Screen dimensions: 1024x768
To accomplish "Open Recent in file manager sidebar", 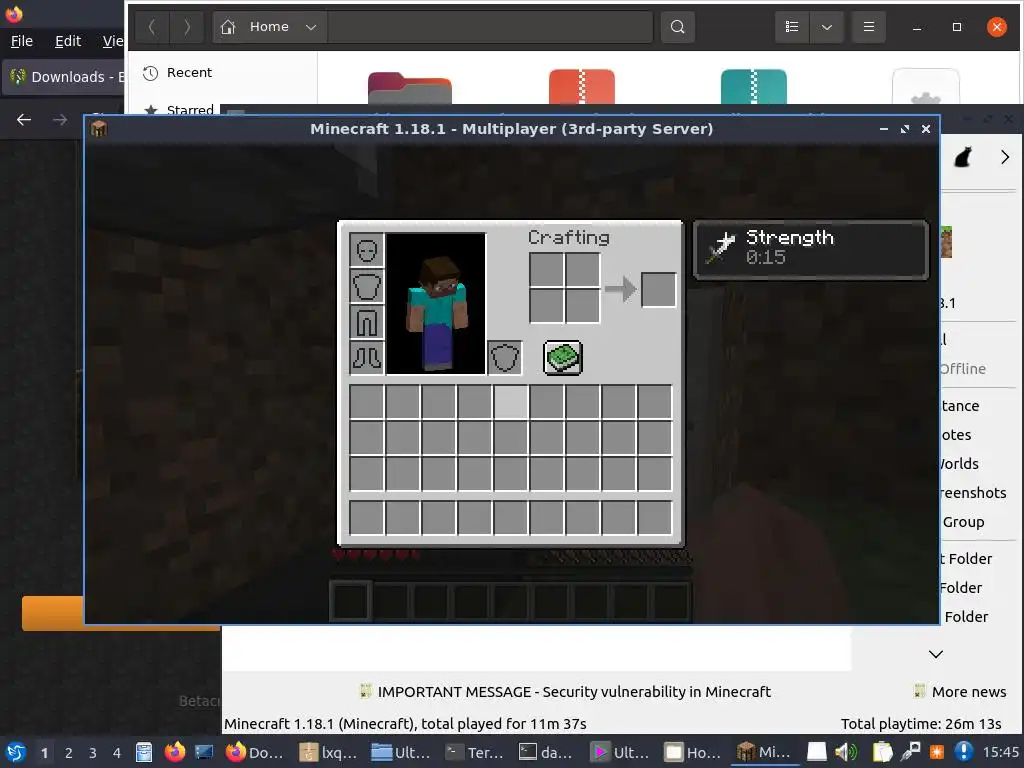I will click(189, 72).
